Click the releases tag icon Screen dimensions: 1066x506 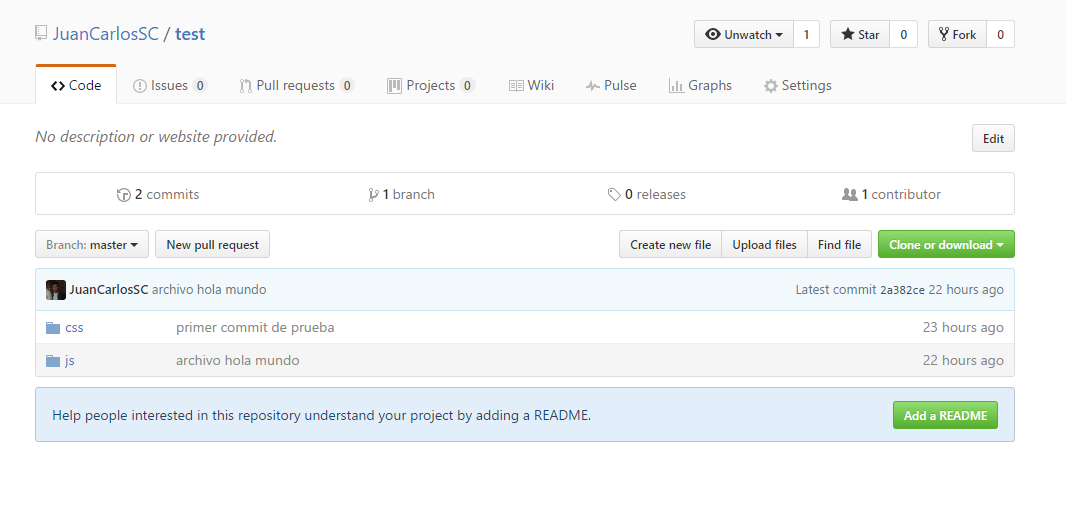614,195
